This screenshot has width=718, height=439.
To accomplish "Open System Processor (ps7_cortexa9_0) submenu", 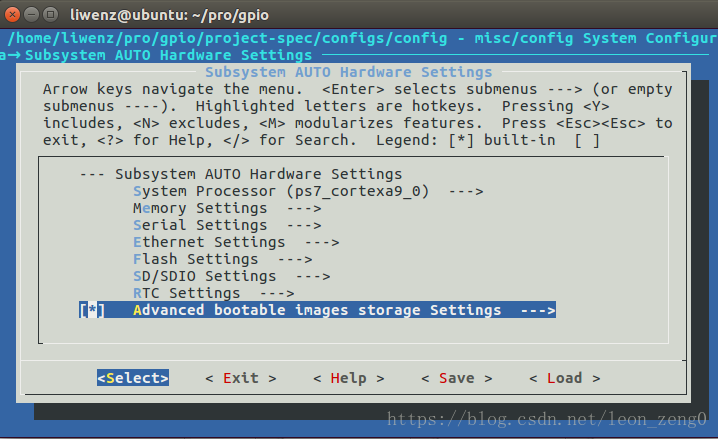I will pos(308,191).
